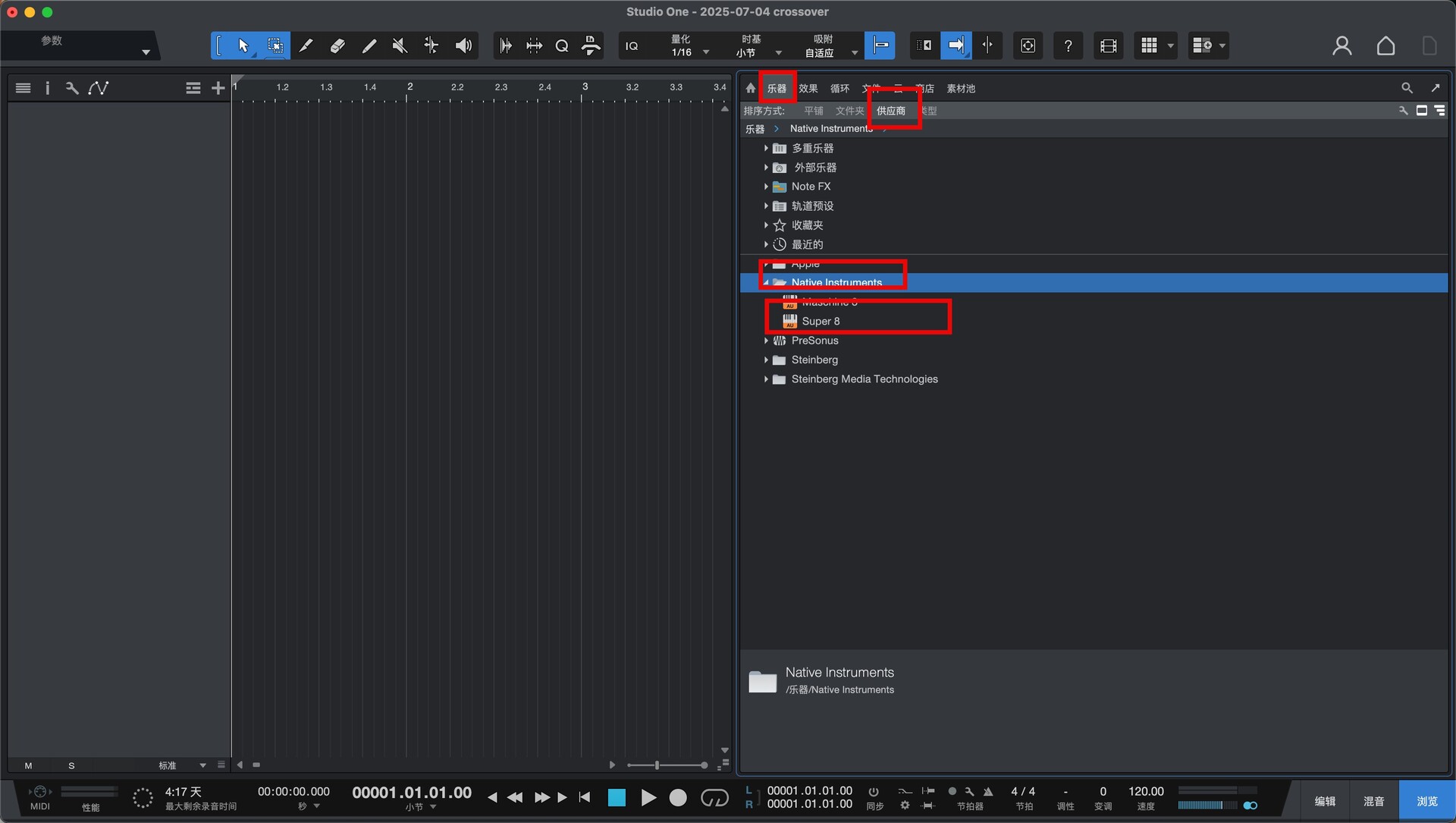Click the 4 / 4 time signature
The width and height of the screenshot is (1456, 823).
point(1022,791)
